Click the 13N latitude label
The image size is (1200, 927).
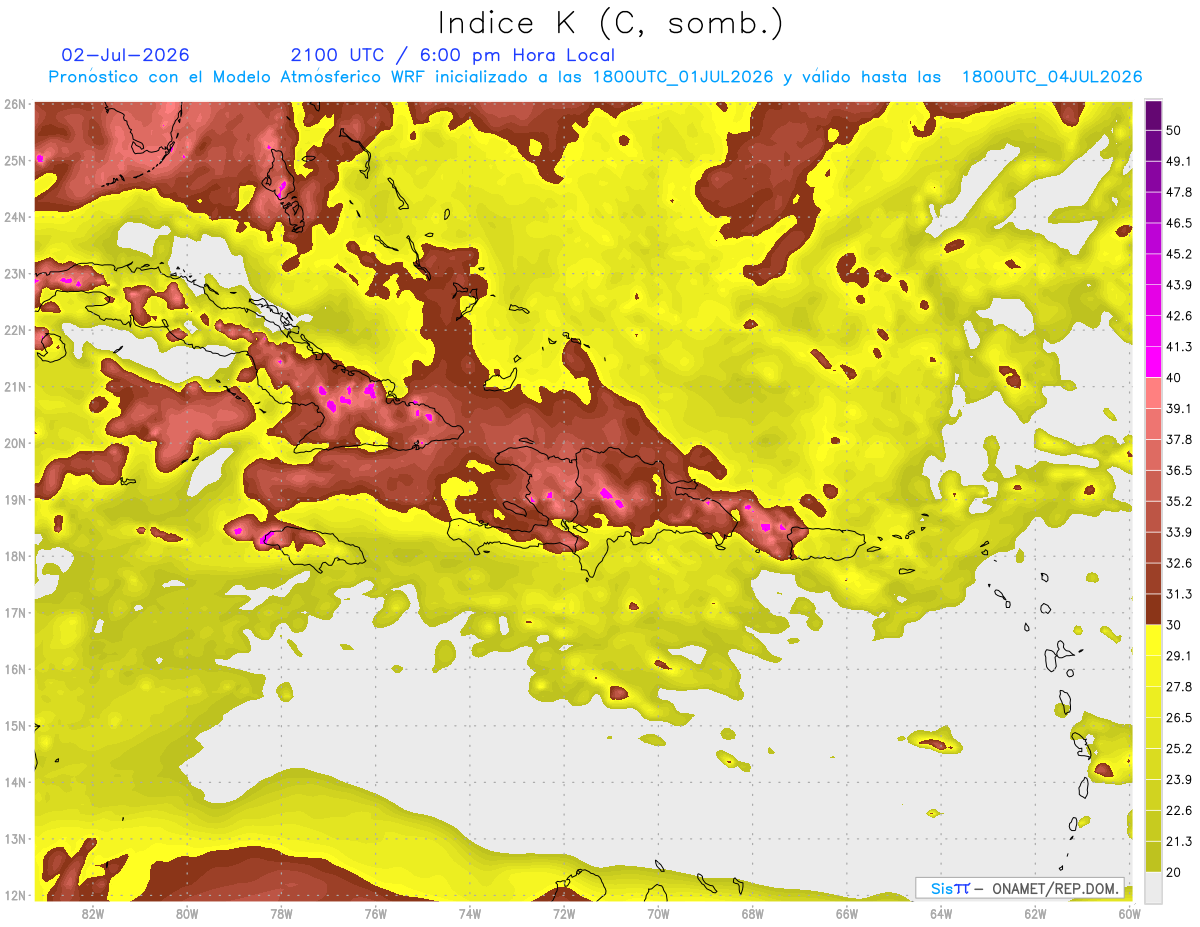point(14,839)
